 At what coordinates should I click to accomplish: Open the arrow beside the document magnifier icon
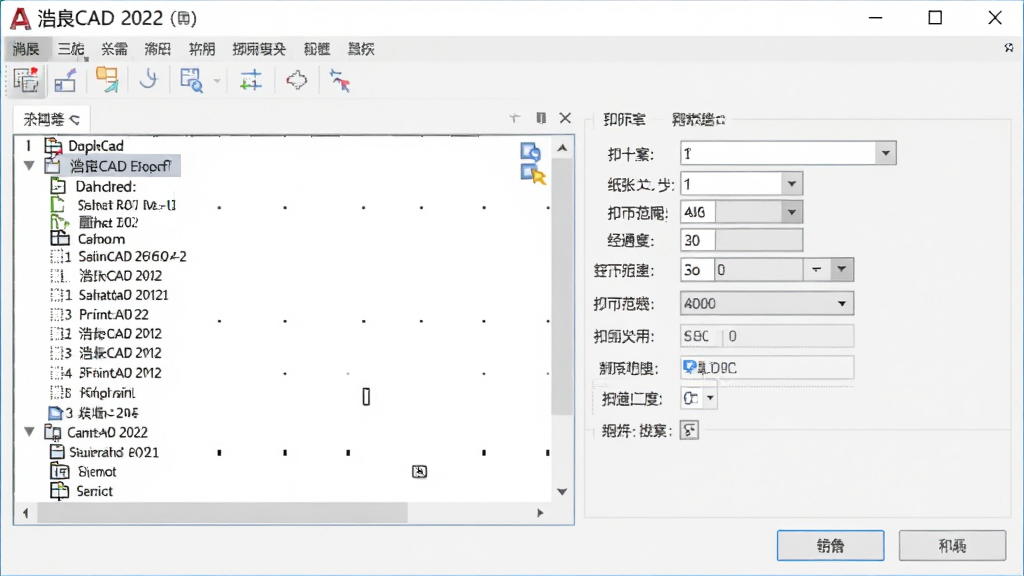[217, 81]
